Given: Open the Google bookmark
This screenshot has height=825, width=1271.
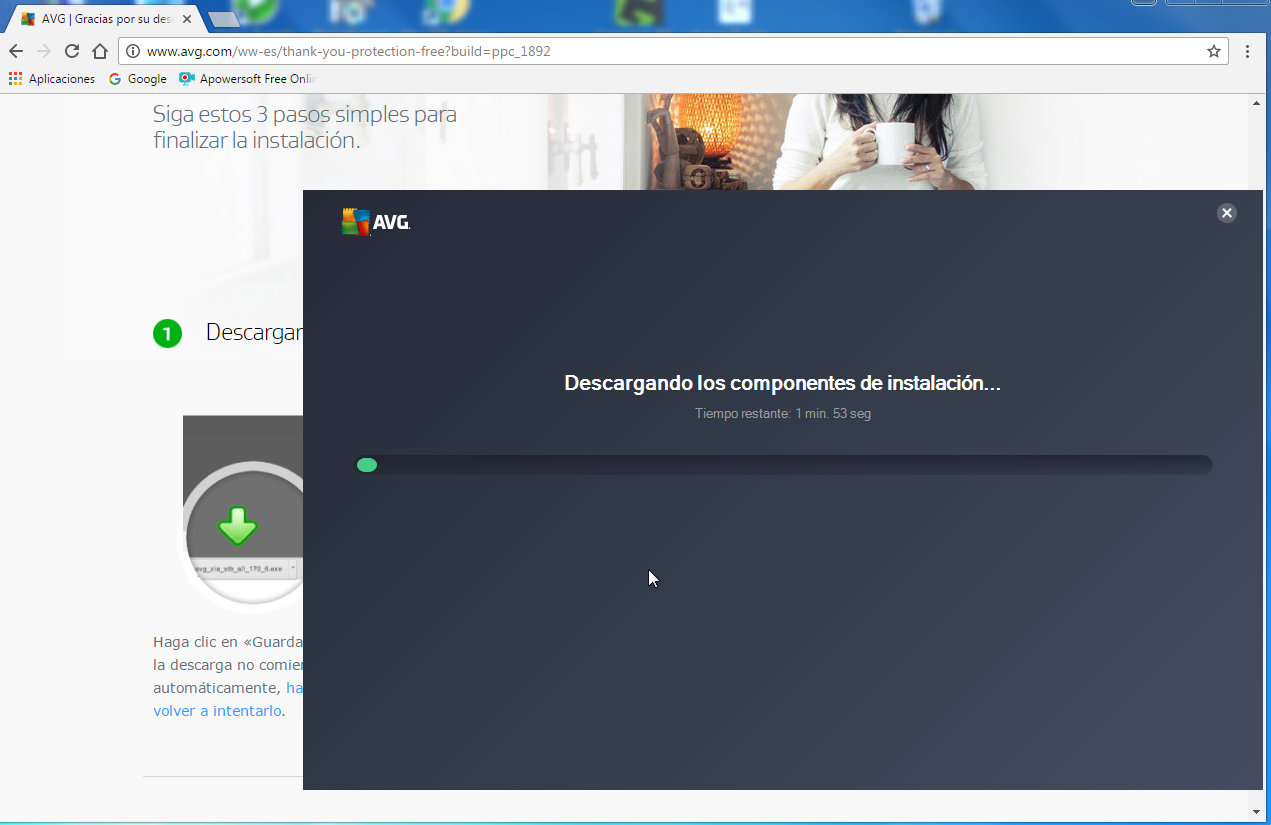Looking at the screenshot, I should [x=138, y=79].
